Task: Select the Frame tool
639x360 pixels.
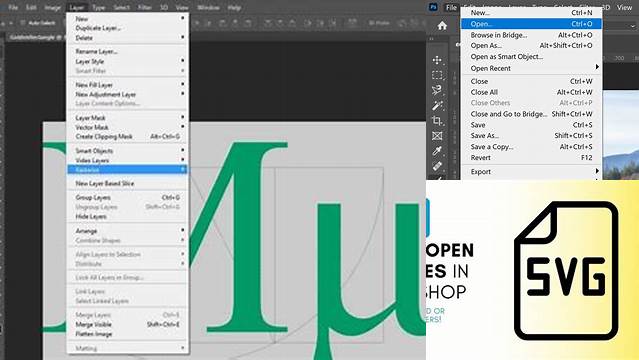Action: click(437, 135)
